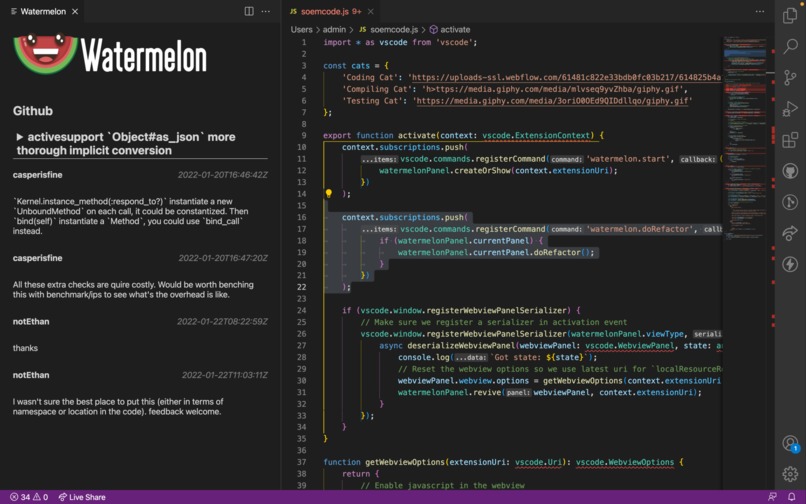Click the notifications bell in status bar

(x=792, y=497)
